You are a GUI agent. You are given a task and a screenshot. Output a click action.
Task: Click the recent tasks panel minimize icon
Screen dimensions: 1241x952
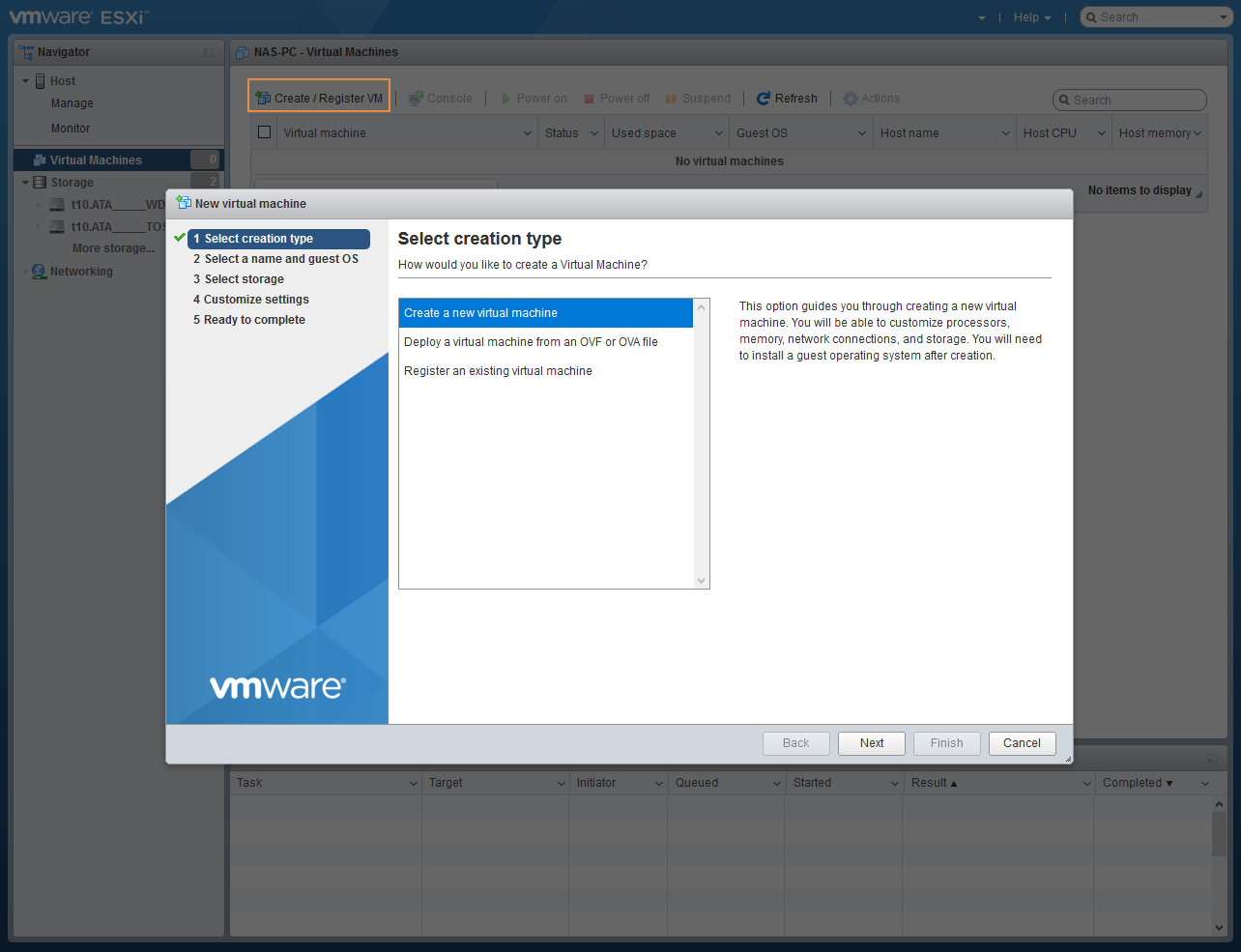point(1212,759)
